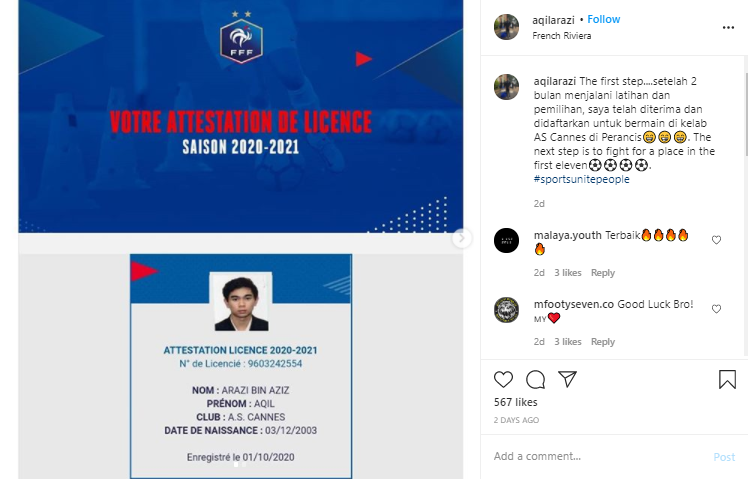Save the post with the bookmark icon

tap(727, 379)
